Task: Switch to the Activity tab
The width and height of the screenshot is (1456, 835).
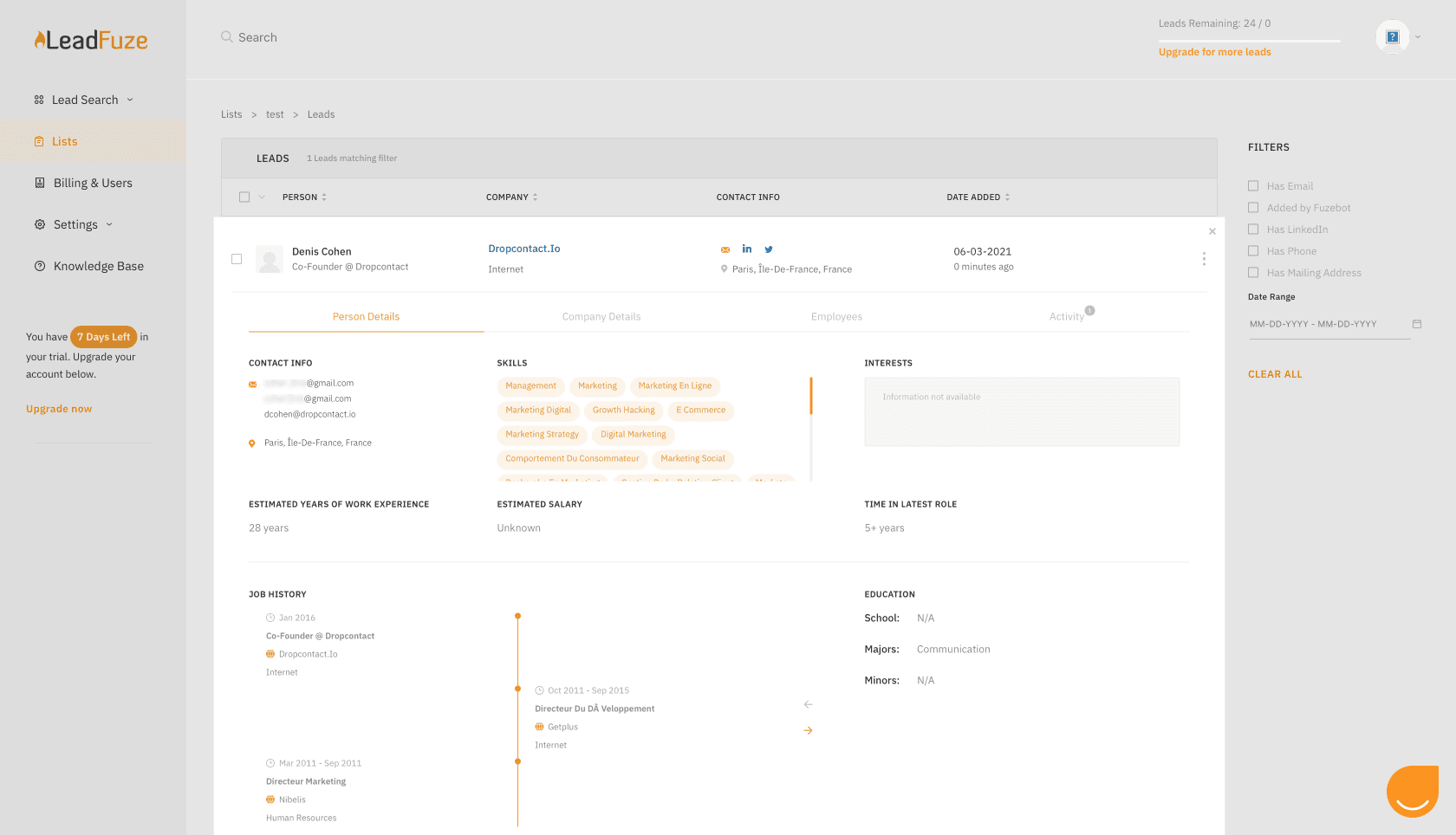Action: 1067,317
